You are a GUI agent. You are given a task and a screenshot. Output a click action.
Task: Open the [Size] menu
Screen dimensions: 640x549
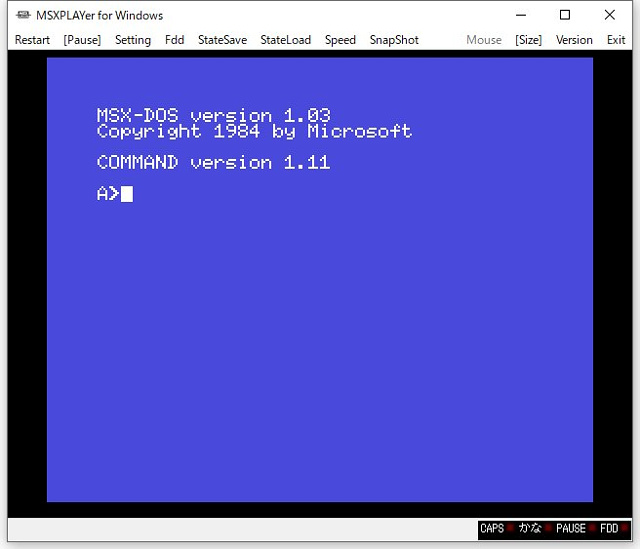pos(529,40)
